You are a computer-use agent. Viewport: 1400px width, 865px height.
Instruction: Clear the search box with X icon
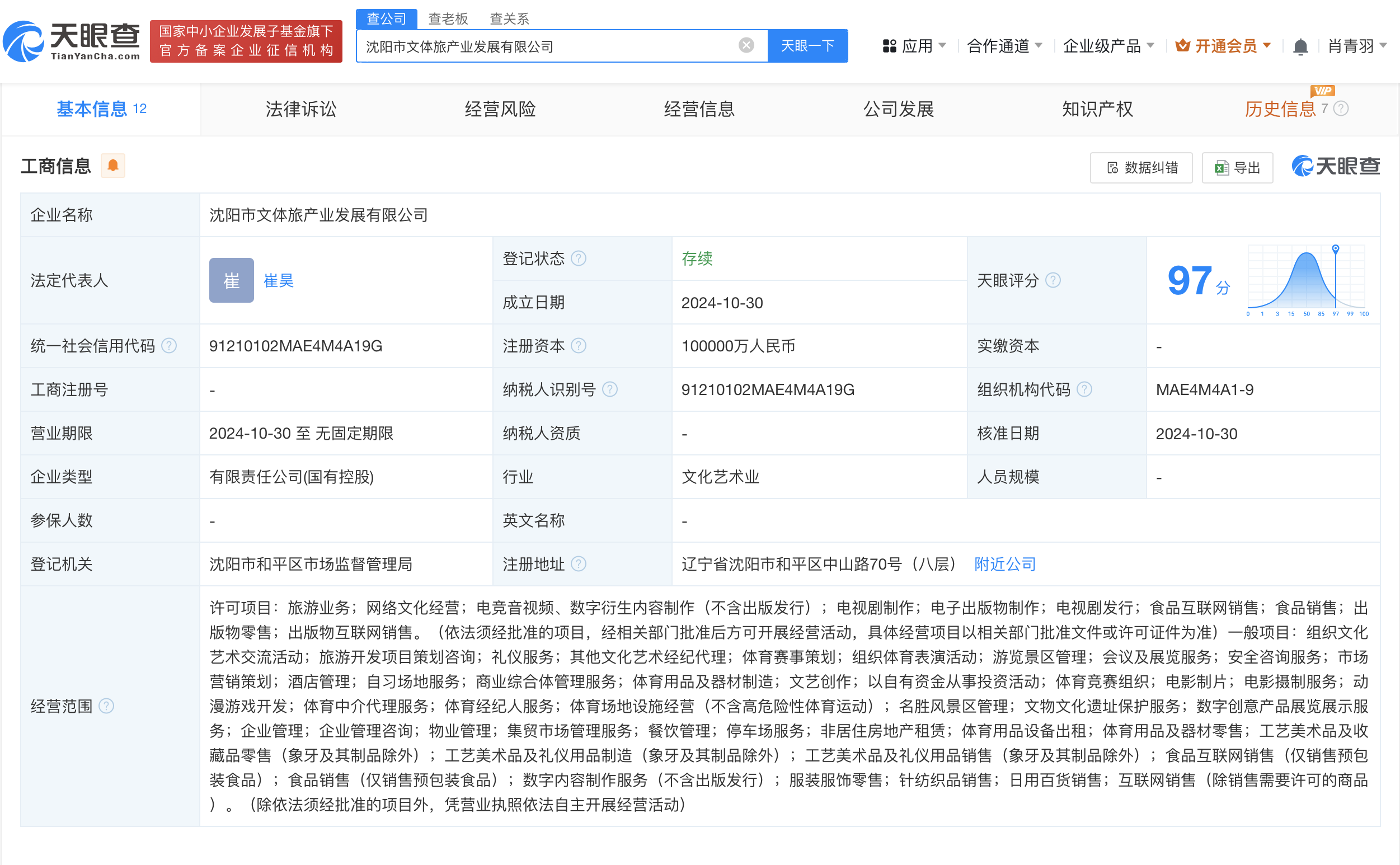tap(746, 45)
